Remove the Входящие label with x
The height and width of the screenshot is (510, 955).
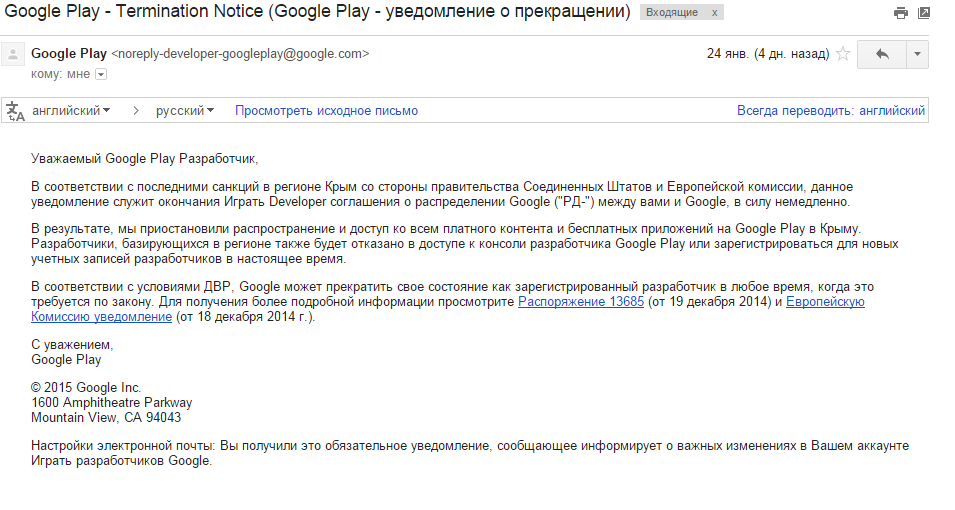(713, 13)
